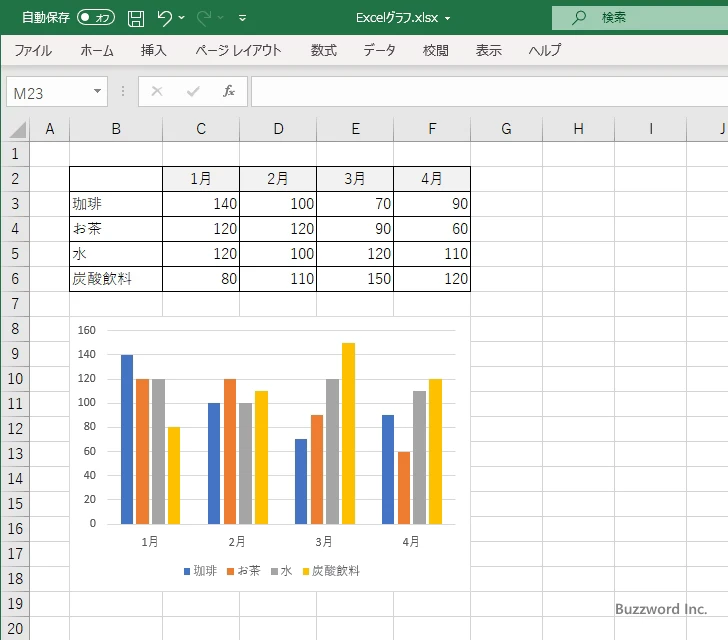Click the grayed-out Redo icon

click(204, 18)
